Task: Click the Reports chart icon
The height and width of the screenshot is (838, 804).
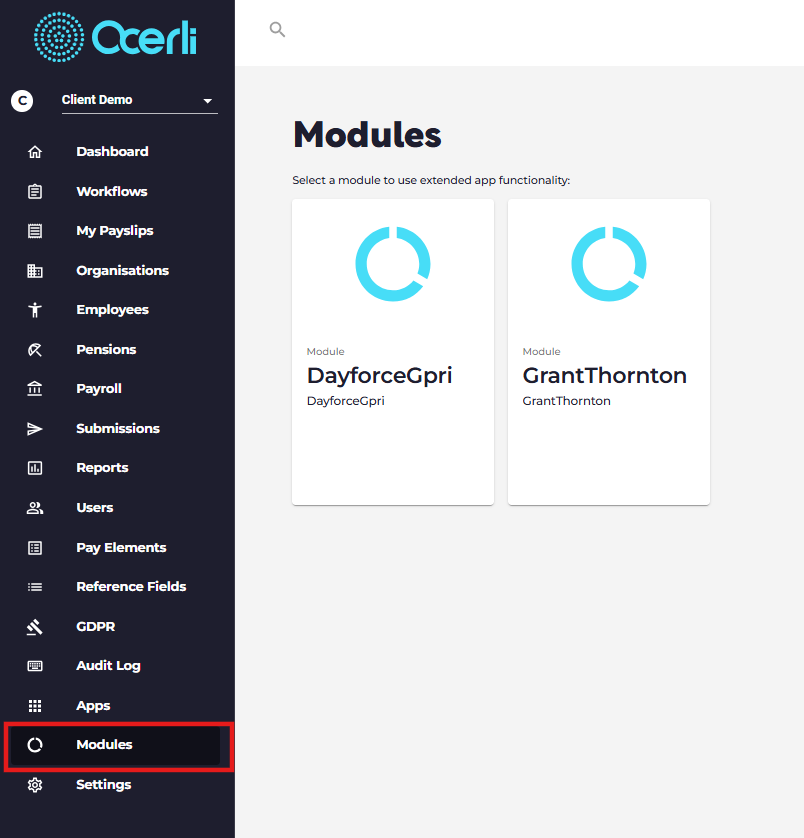Action: click(35, 468)
